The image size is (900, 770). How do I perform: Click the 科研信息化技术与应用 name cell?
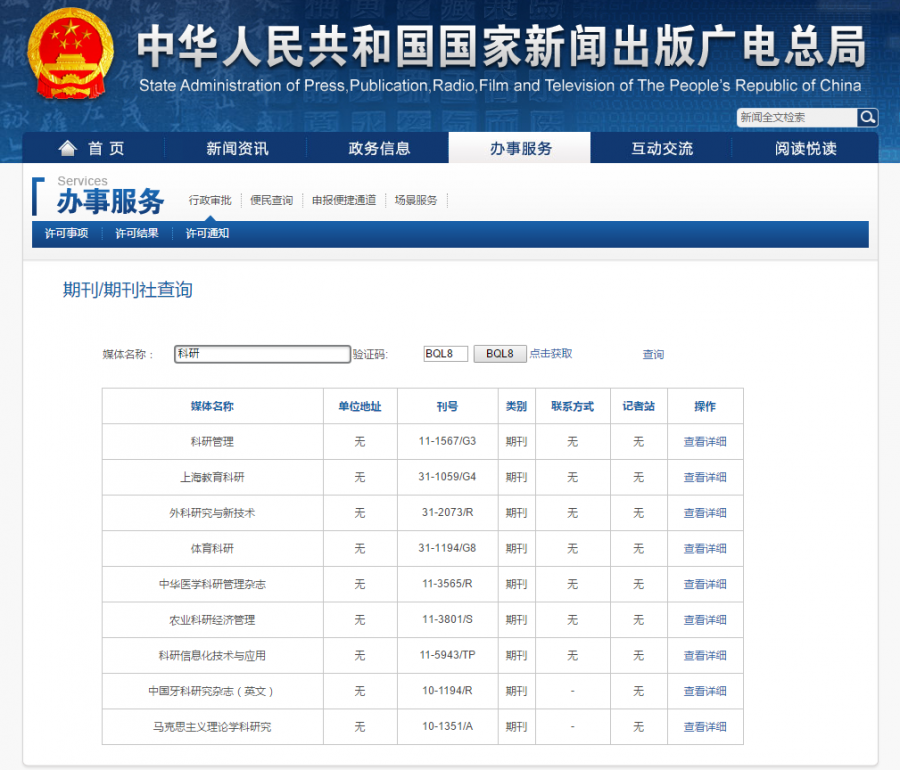pyautogui.click(x=212, y=655)
